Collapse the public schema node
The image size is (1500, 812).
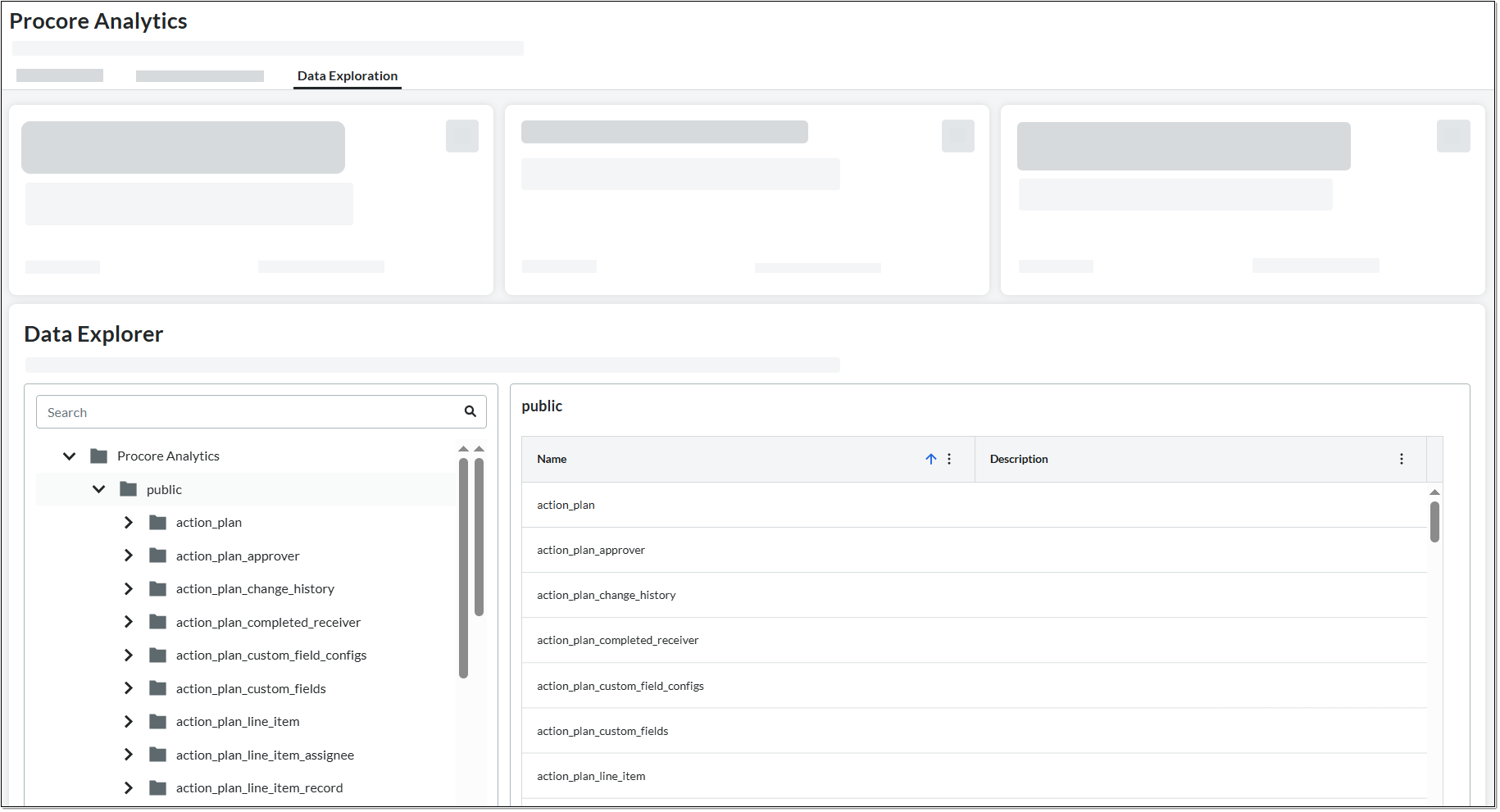click(x=99, y=489)
